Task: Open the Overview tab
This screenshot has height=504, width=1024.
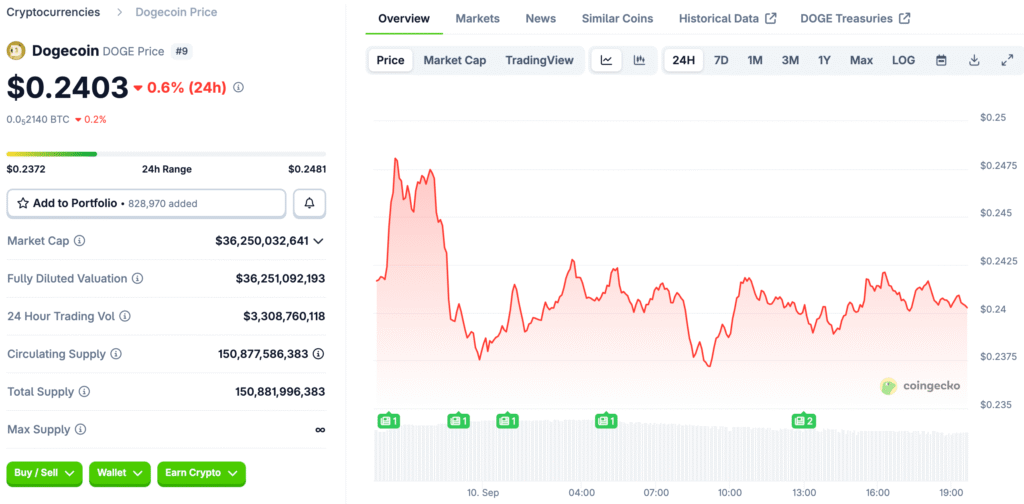Action: (x=404, y=18)
